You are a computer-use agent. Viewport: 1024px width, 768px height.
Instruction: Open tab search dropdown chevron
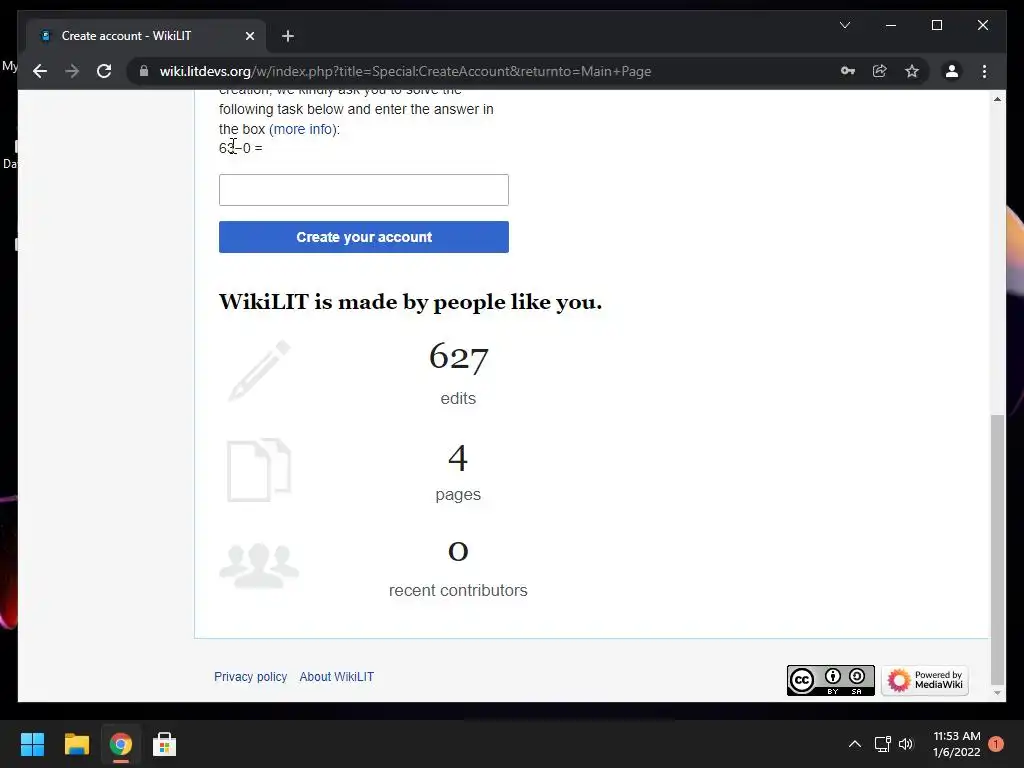point(844,25)
